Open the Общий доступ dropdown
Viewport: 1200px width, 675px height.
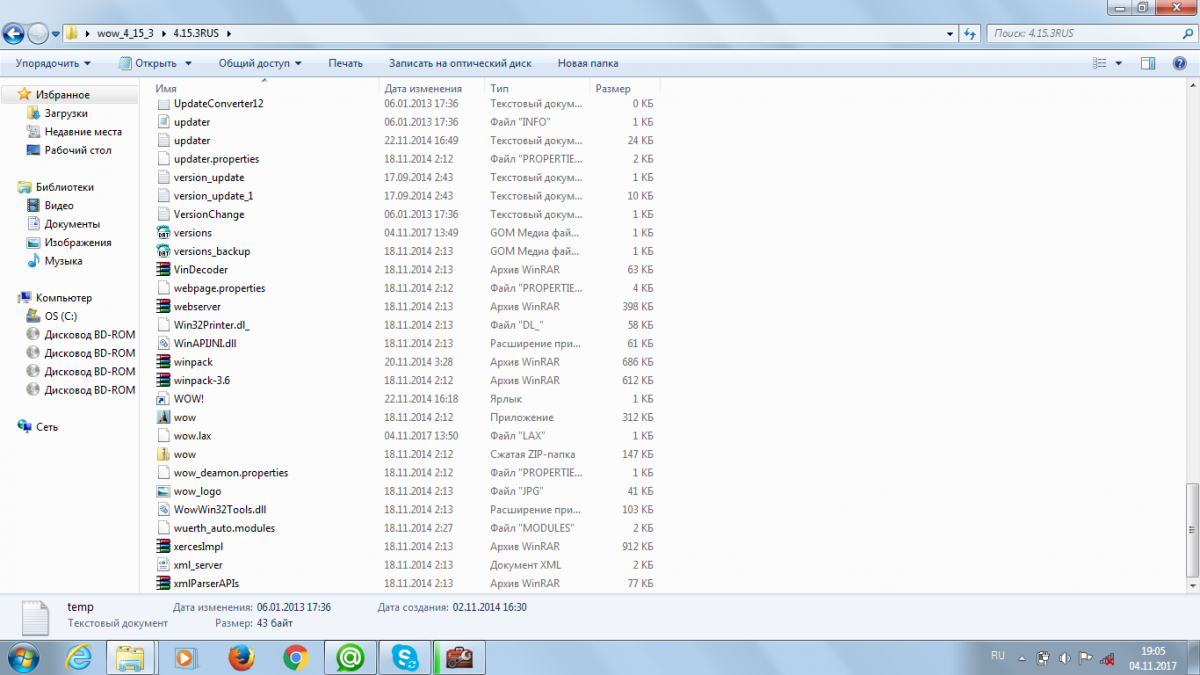[x=260, y=63]
